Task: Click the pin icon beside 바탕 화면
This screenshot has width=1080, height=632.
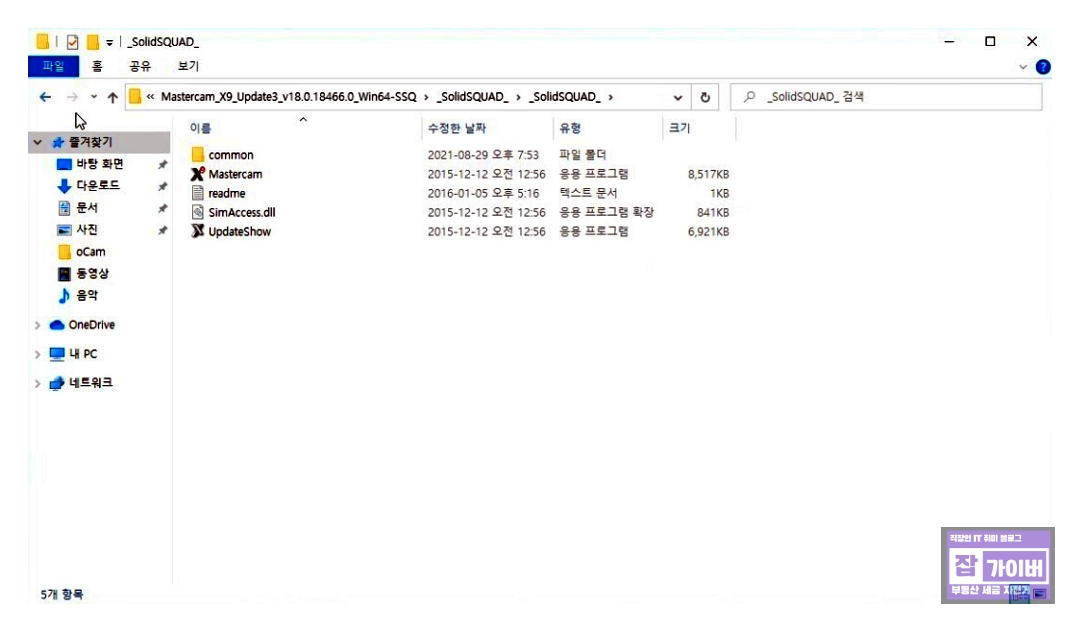Action: 163,165
